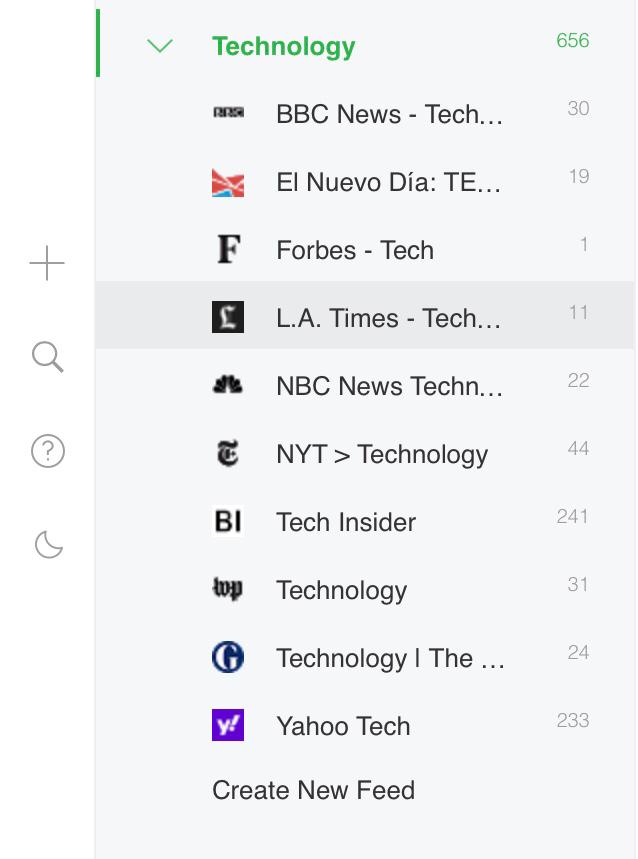Open NYT > Technology feed
638x859 pixels.
click(382, 454)
